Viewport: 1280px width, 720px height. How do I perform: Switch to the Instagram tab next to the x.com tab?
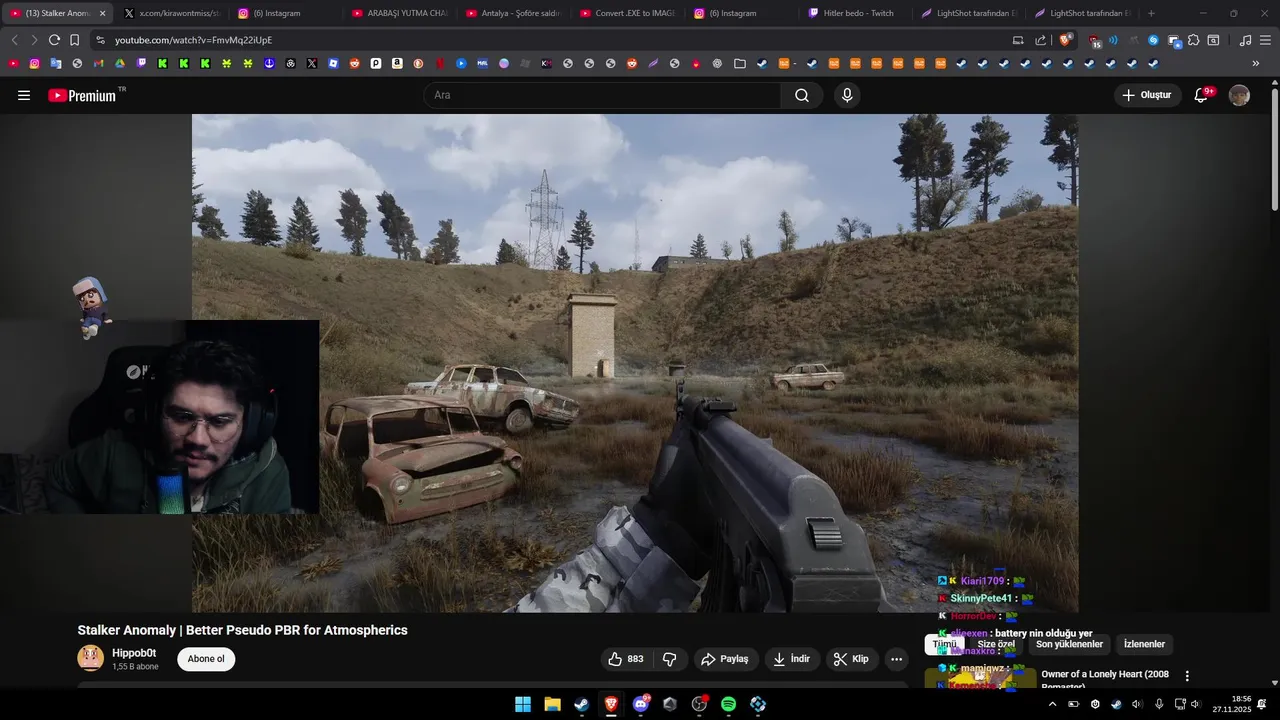point(283,13)
